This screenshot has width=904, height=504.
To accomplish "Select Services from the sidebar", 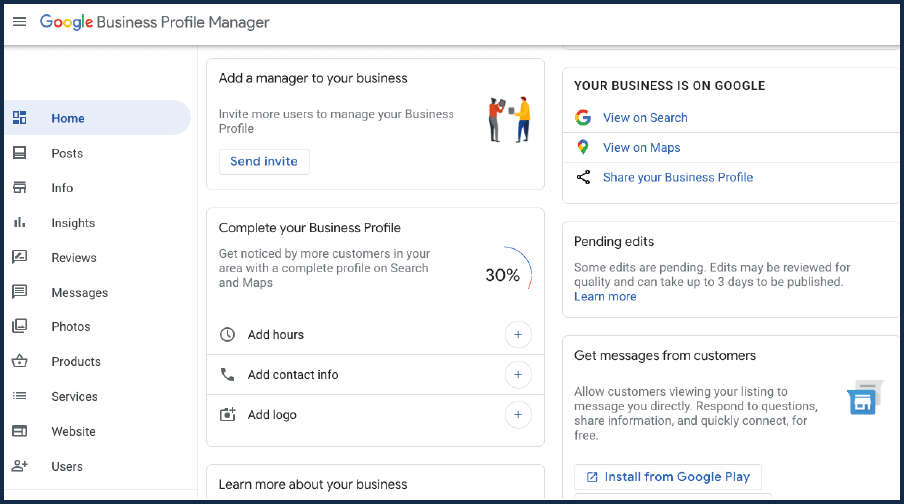I will click(74, 397).
